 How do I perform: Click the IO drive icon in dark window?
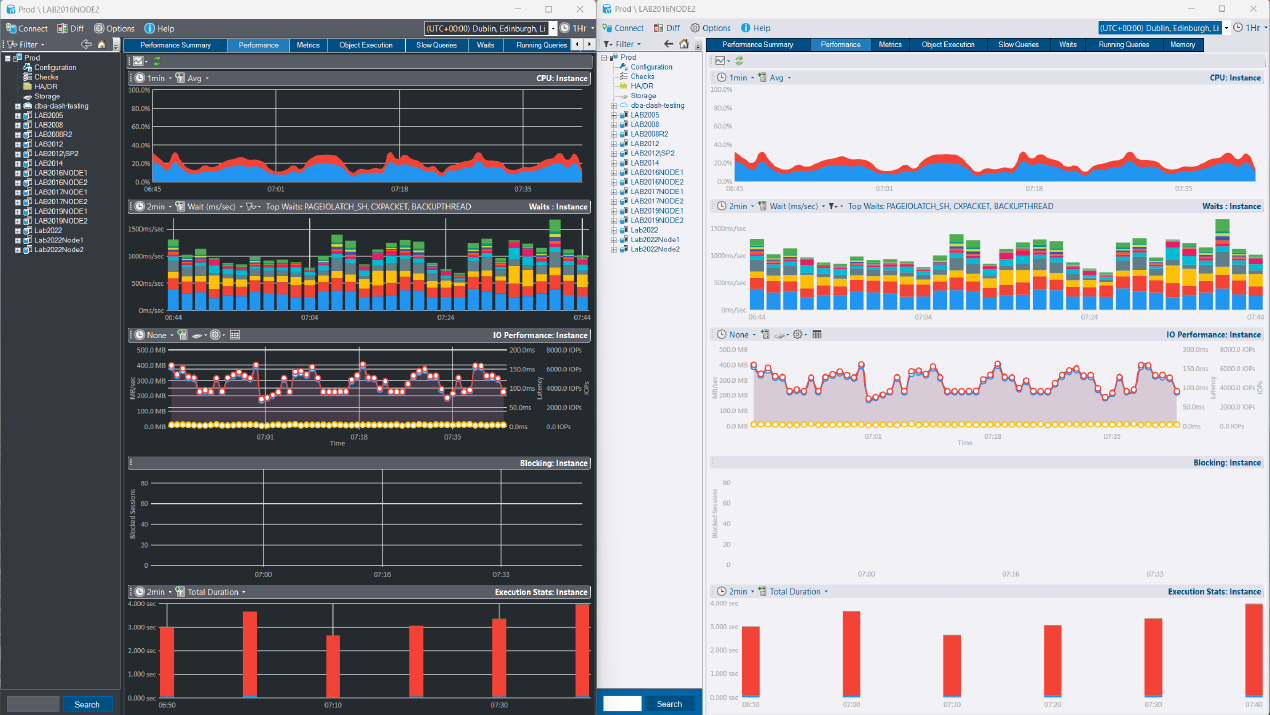pyautogui.click(x=198, y=335)
